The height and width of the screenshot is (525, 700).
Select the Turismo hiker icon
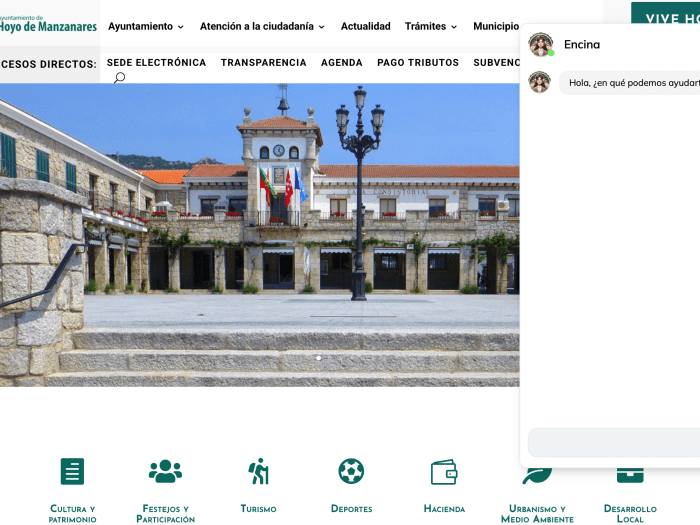(x=258, y=471)
